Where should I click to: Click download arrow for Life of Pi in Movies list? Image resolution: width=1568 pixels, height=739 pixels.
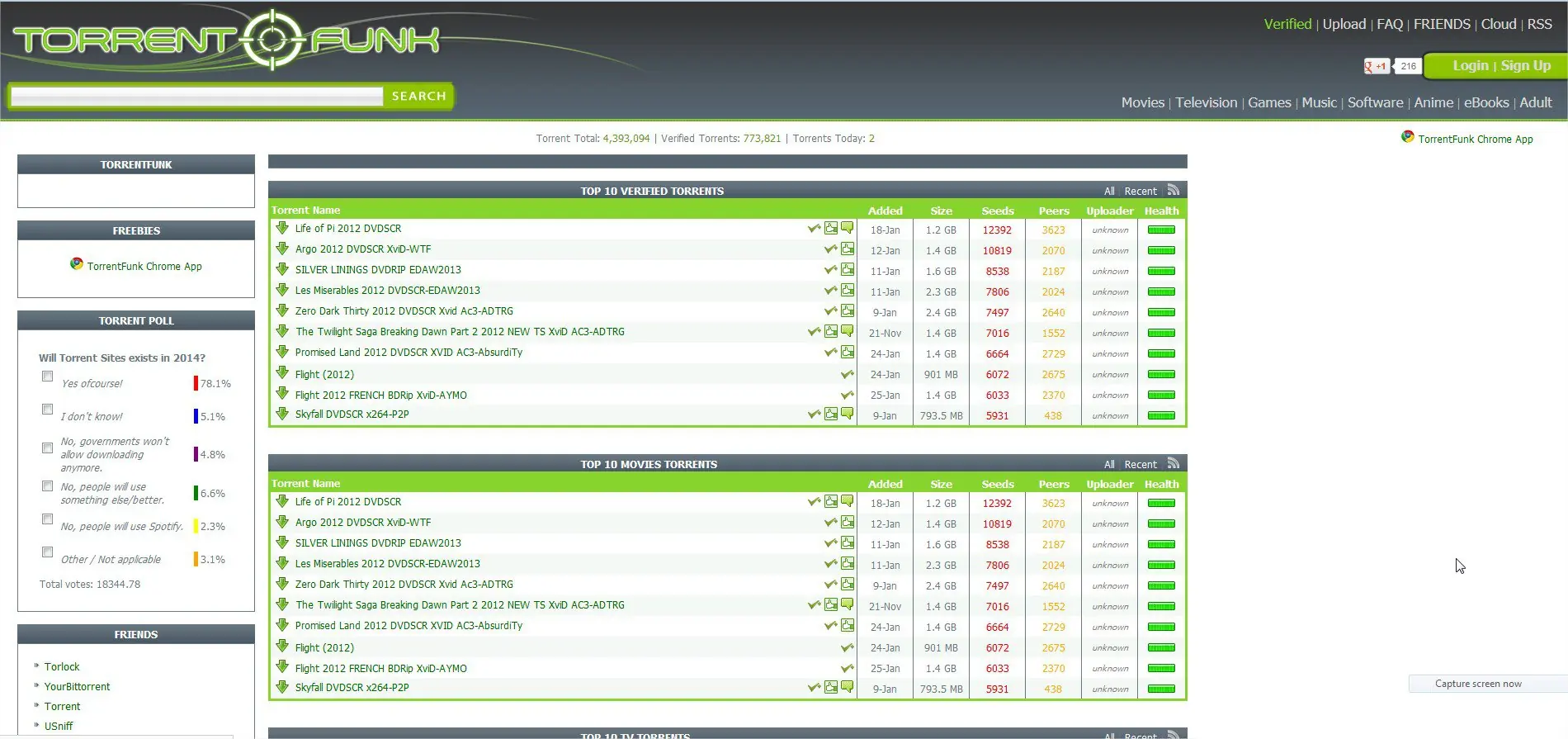282,501
